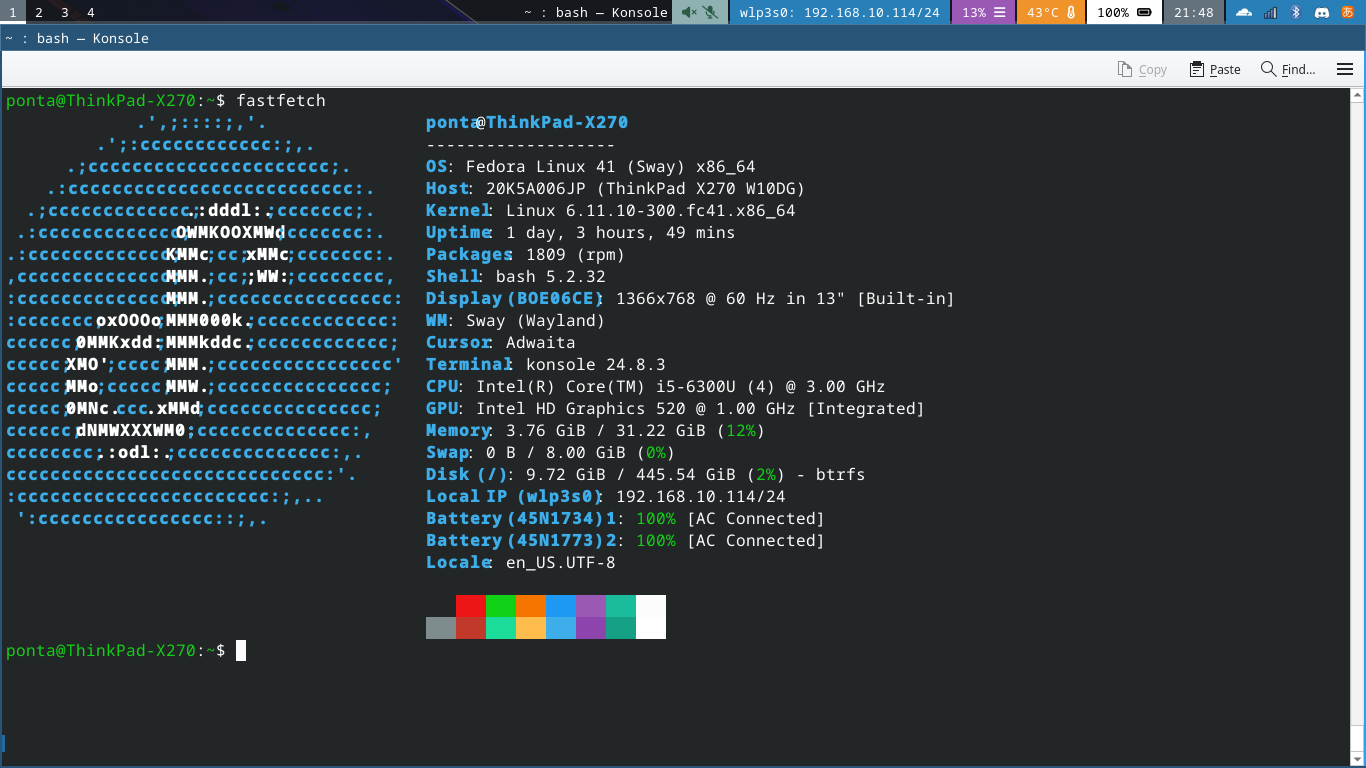Click the terminal scrollbar up arrow
1366x768 pixels.
point(1357,96)
